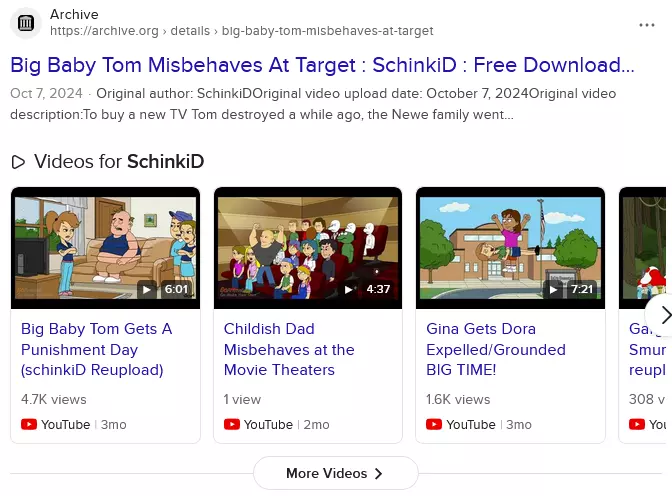Click the 'Oct 7, 2024' result date
672x496 pixels.
click(46, 93)
